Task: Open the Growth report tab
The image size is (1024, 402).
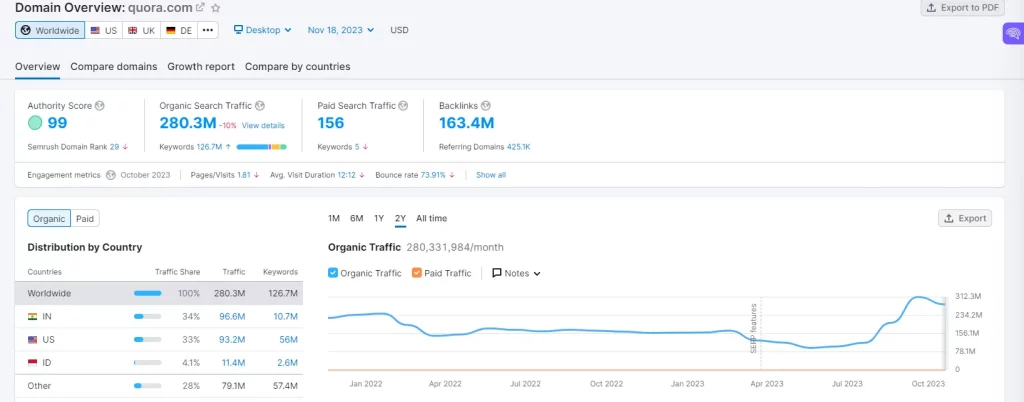Action: click(x=201, y=67)
